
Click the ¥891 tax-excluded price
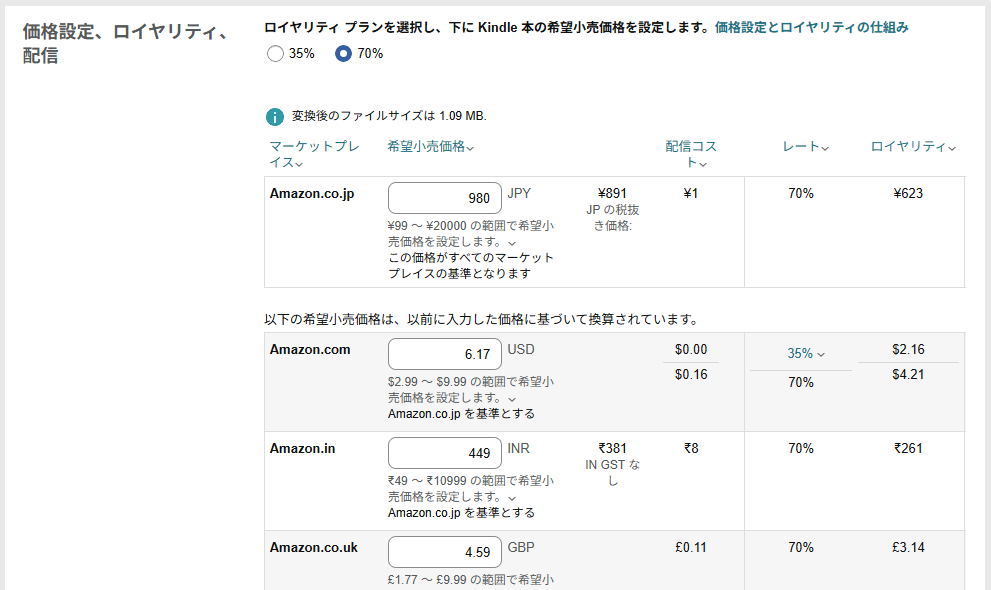(612, 194)
